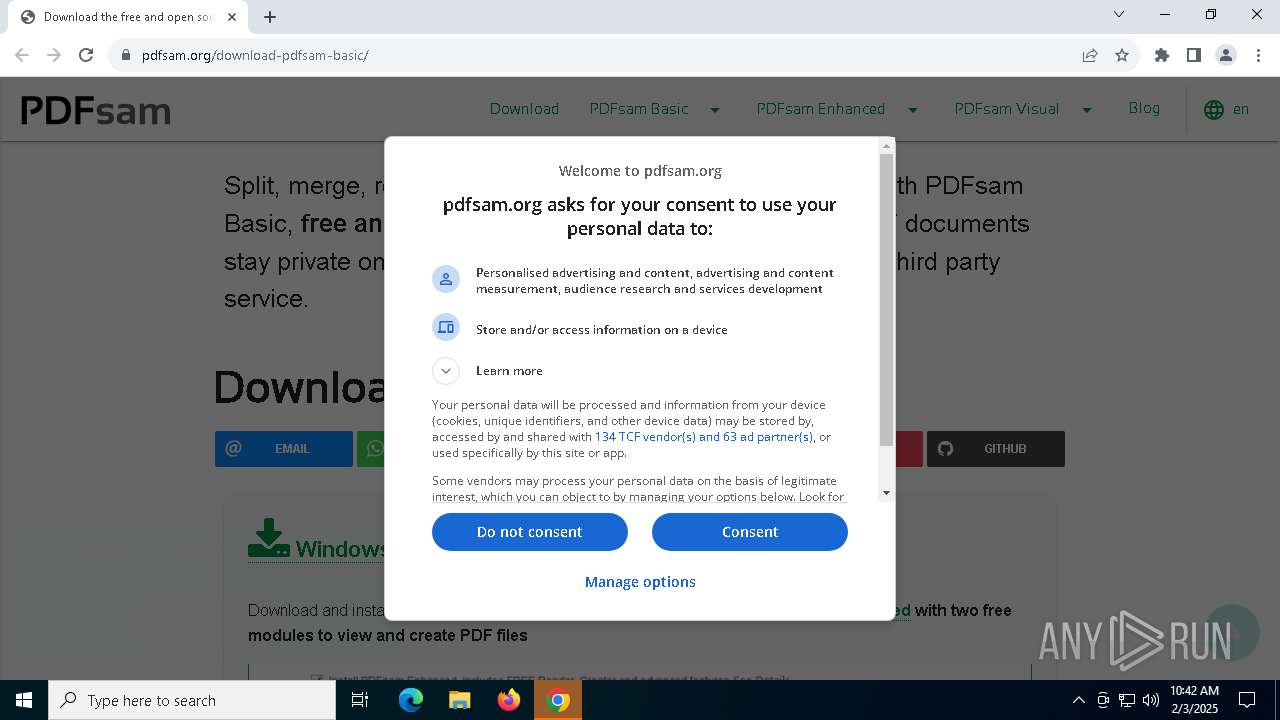Open Manage options link
The height and width of the screenshot is (720, 1280).
coord(640,582)
